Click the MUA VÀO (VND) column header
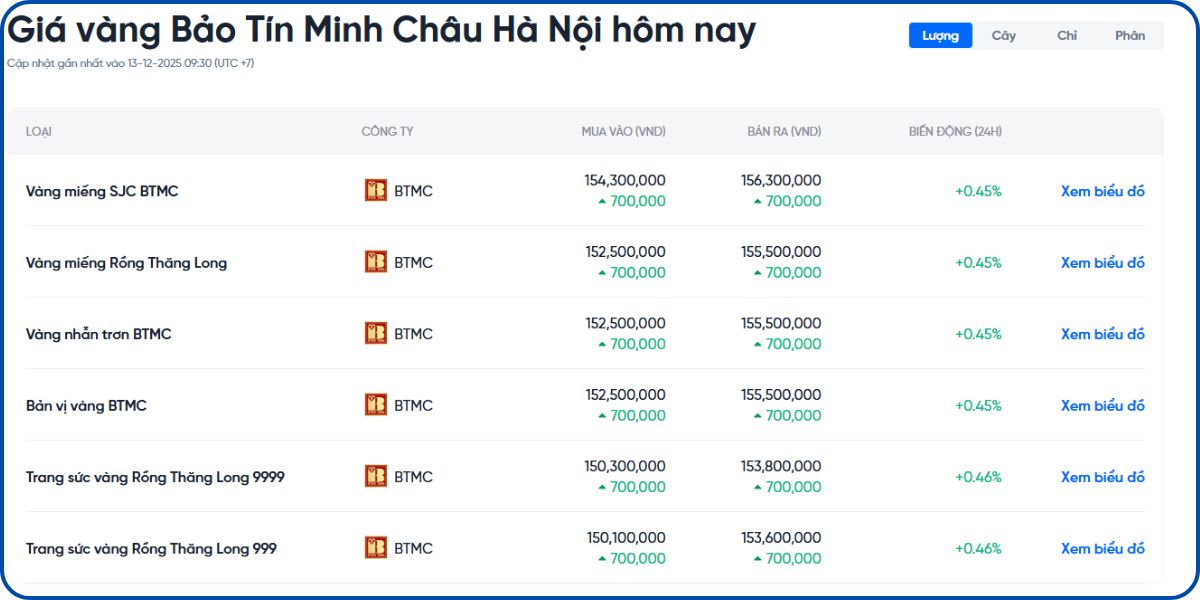This screenshot has width=1200, height=600. tap(622, 131)
